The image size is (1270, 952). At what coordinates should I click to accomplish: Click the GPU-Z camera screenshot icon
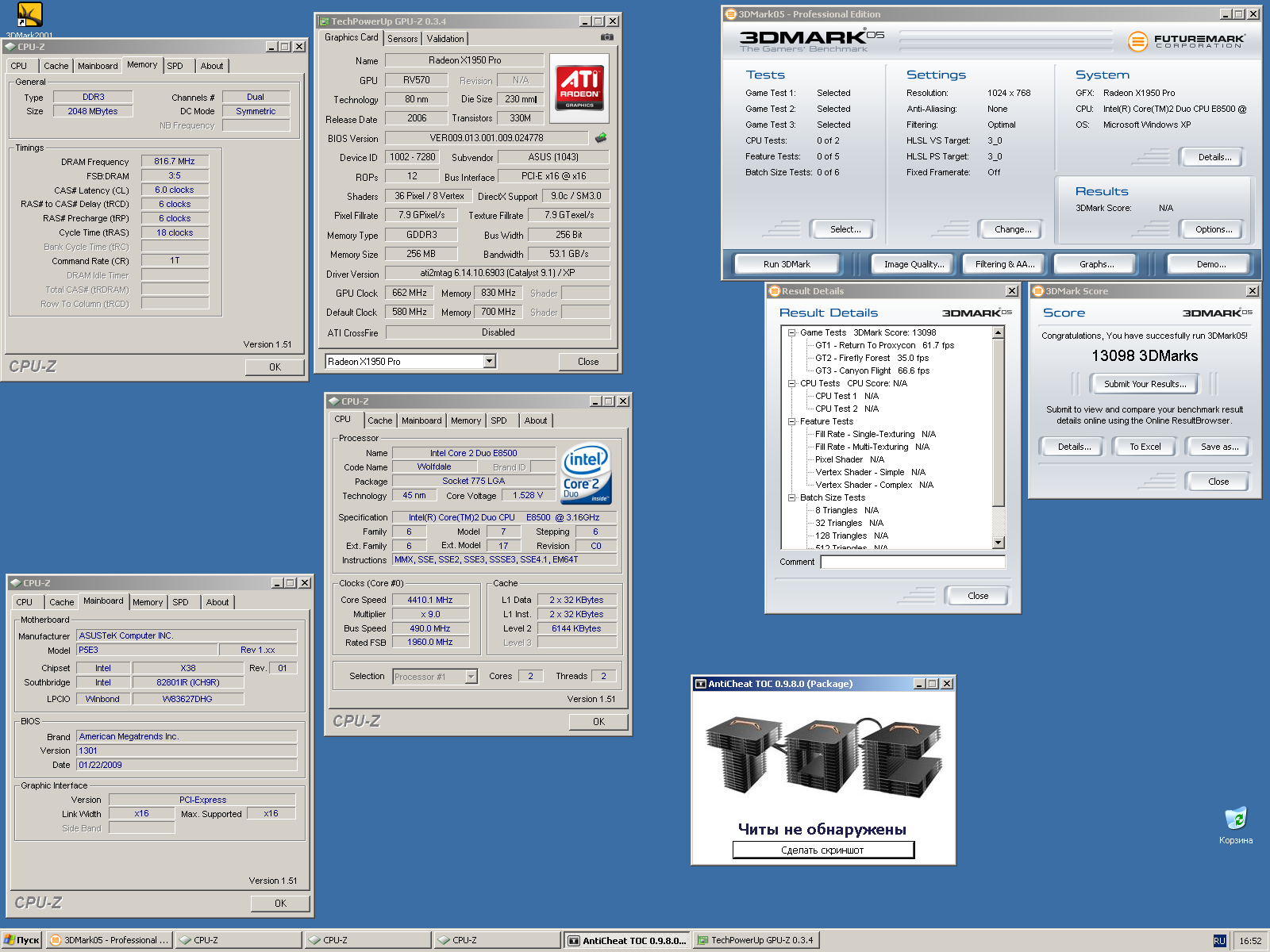coord(606,37)
